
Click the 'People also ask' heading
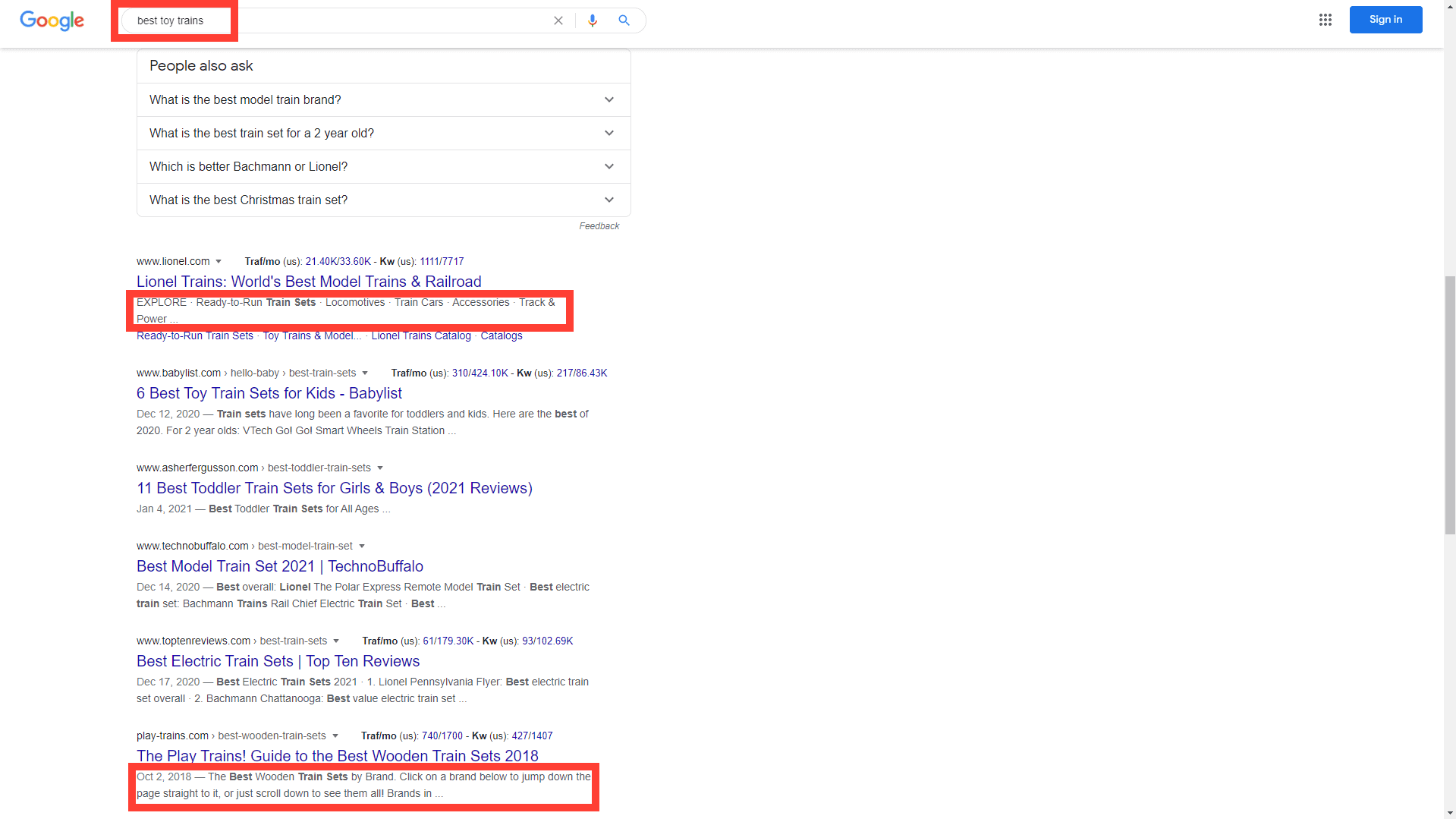coord(201,66)
